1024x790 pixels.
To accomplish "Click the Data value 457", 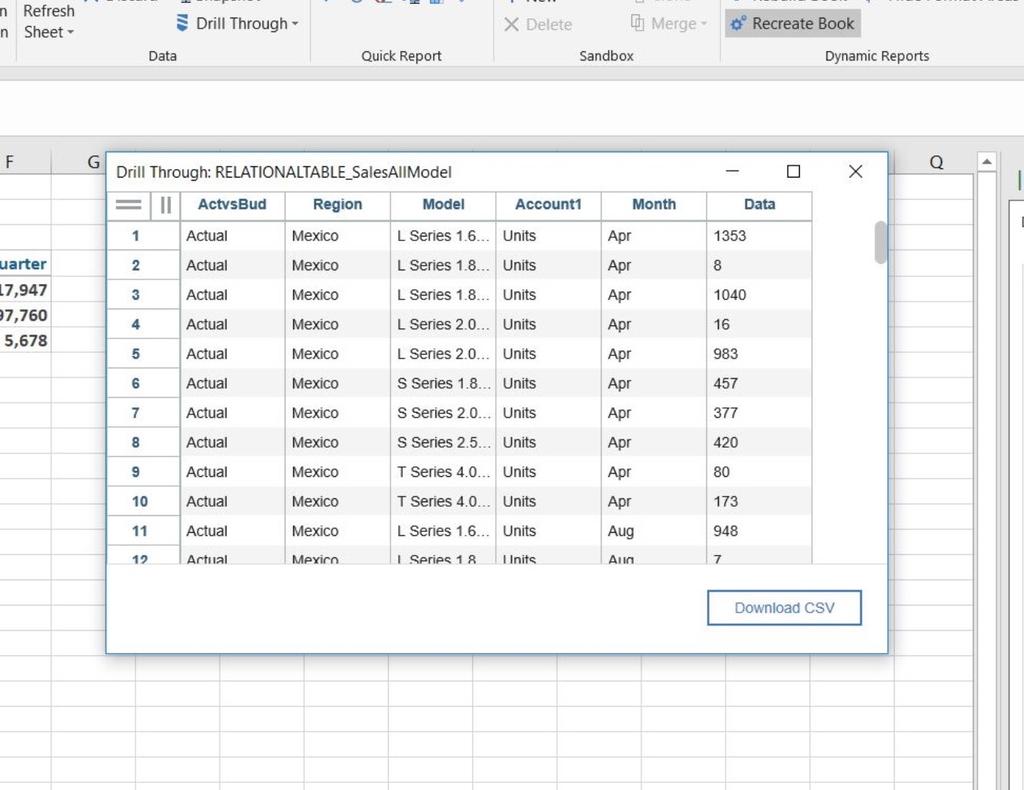I will pyautogui.click(x=760, y=383).
